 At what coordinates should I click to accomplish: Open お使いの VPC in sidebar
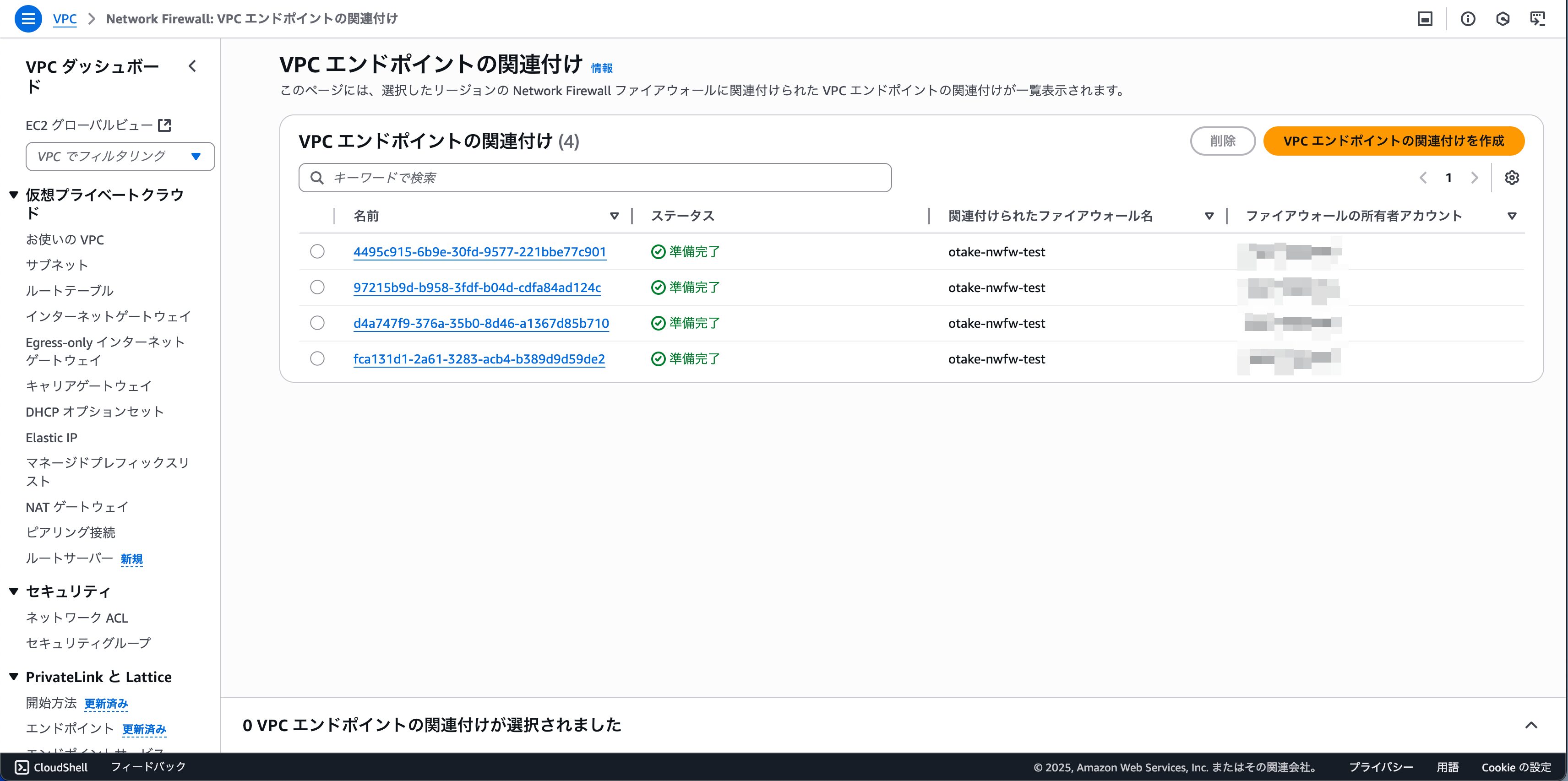65,240
